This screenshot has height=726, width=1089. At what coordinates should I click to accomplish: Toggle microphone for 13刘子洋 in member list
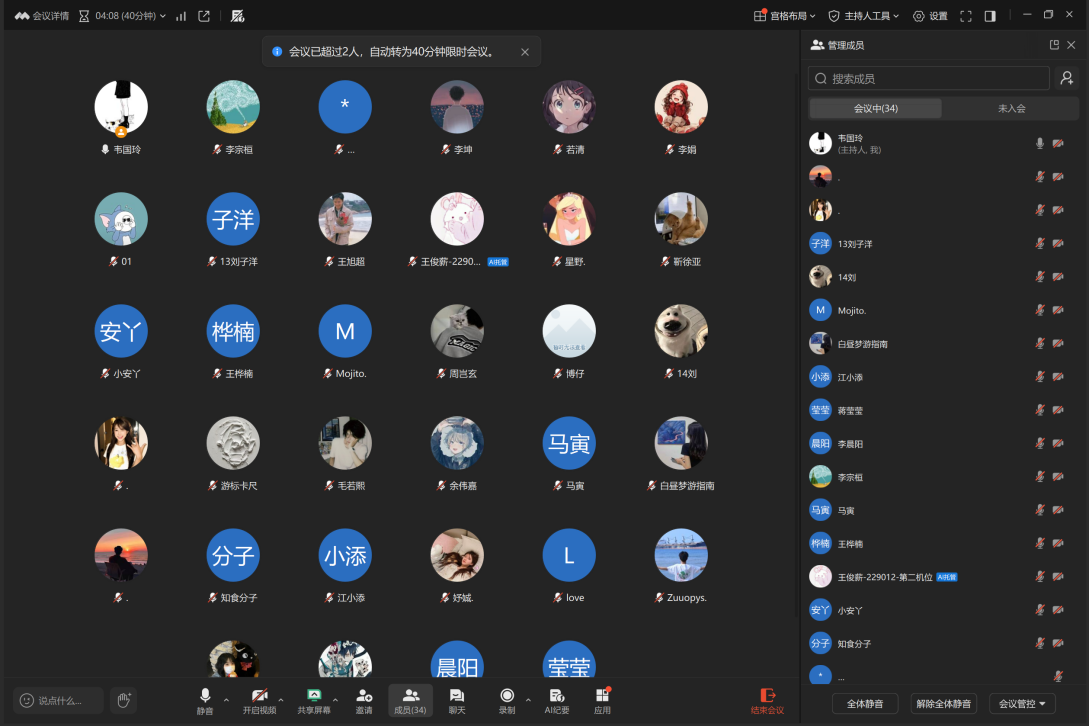pos(1040,243)
